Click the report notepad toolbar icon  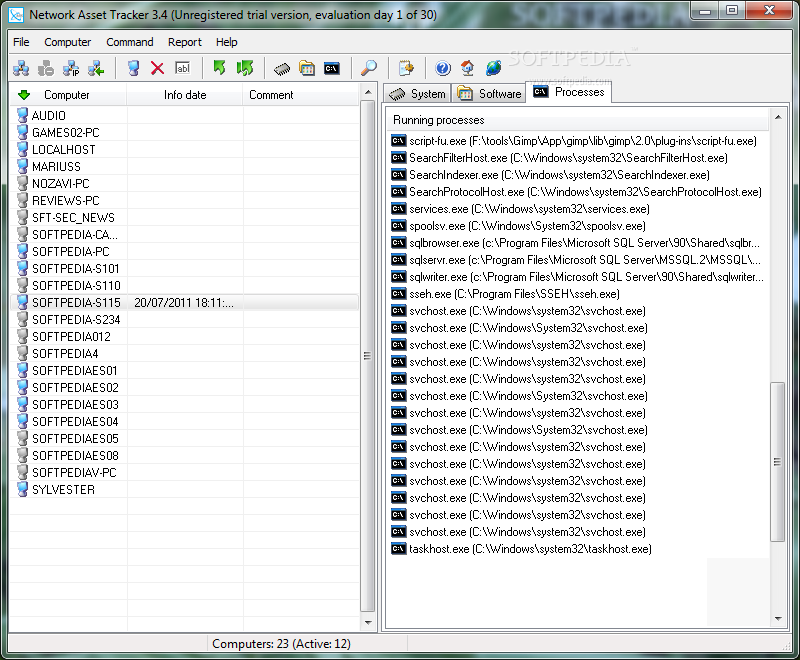tap(406, 68)
